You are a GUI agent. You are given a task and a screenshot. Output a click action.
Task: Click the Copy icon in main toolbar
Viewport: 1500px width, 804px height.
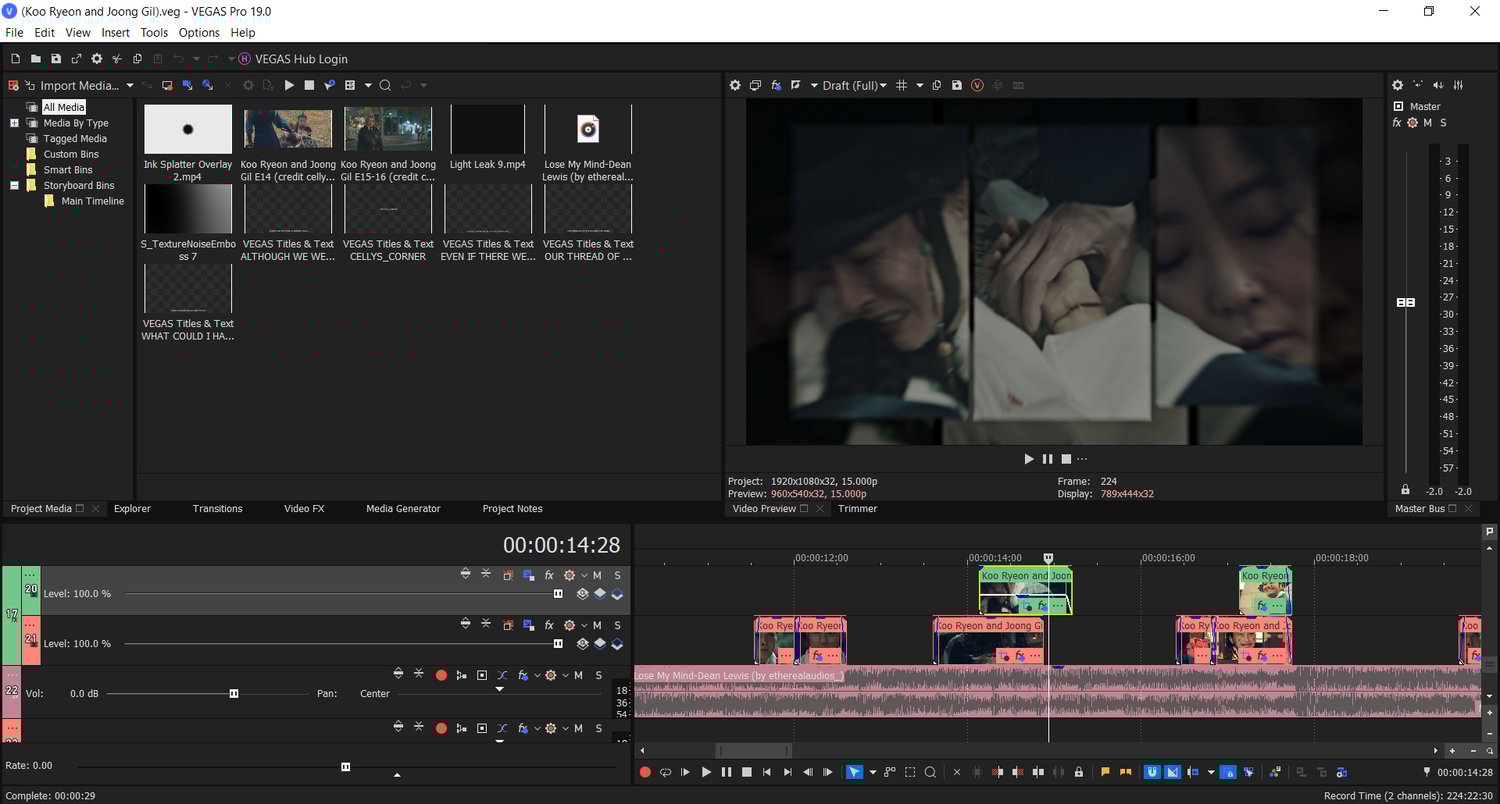click(138, 59)
